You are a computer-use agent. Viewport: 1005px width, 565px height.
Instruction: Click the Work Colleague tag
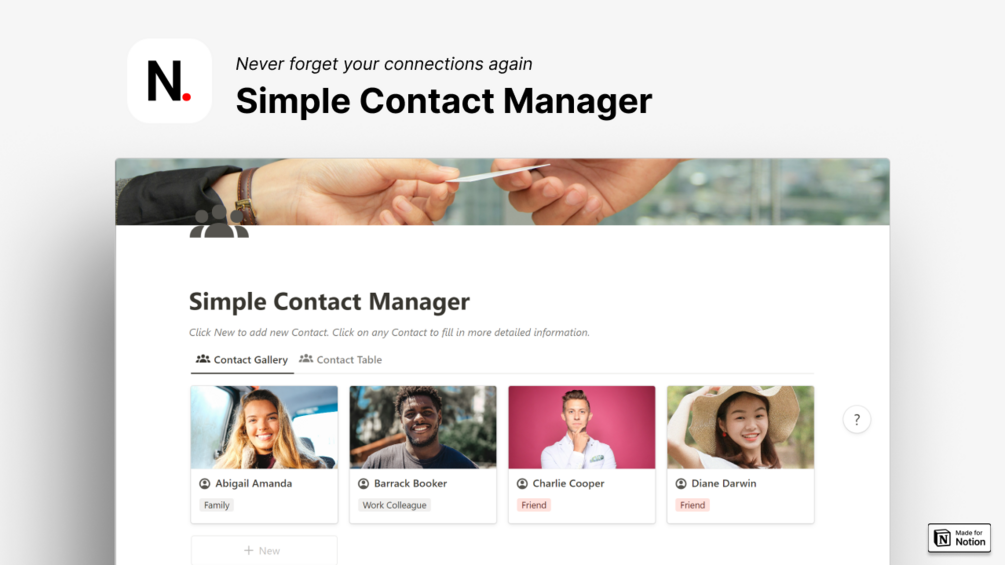click(x=394, y=505)
